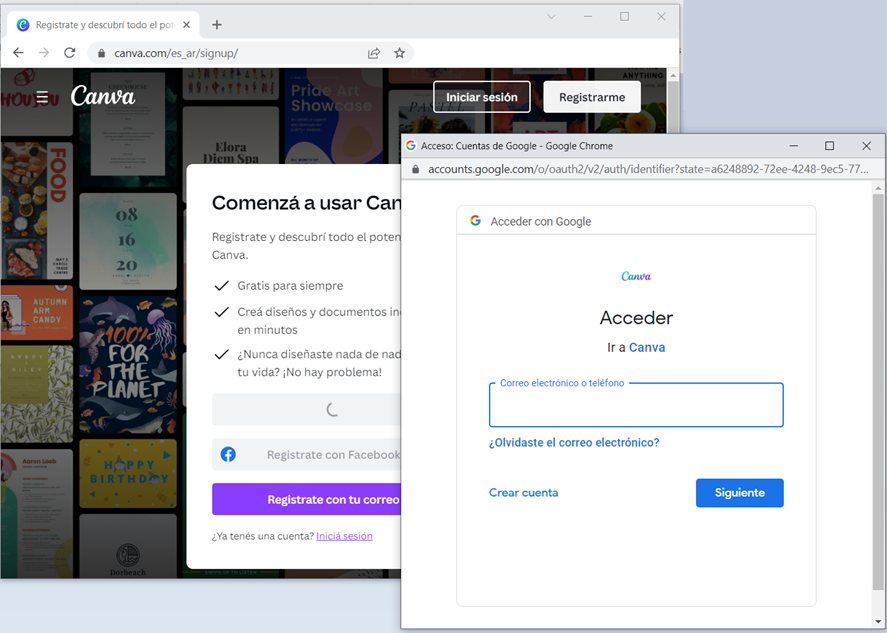Switch to the Registrate y descubrí tab
Viewport: 887px width, 633px height.
pyautogui.click(x=104, y=25)
